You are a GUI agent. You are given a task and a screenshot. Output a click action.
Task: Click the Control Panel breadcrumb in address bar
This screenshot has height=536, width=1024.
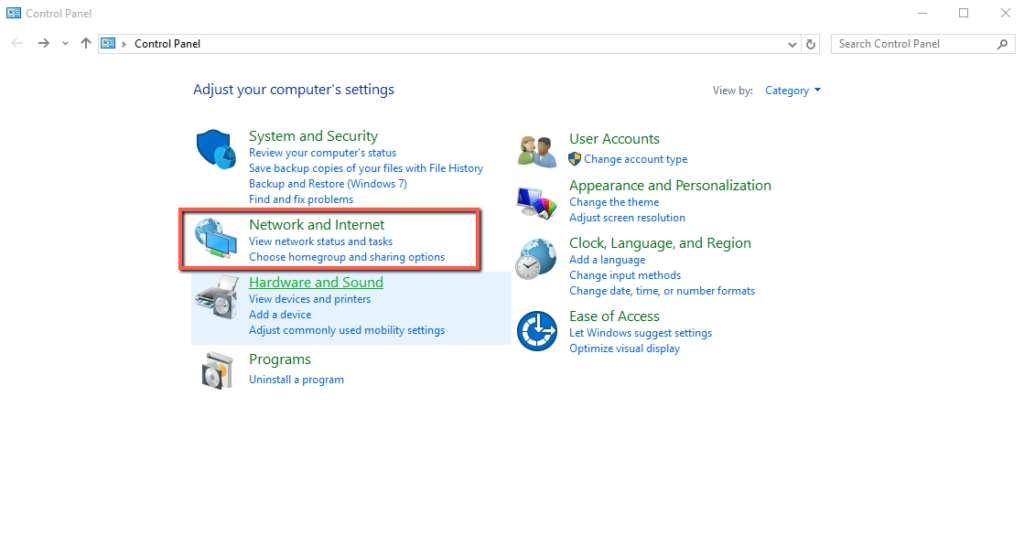167,44
